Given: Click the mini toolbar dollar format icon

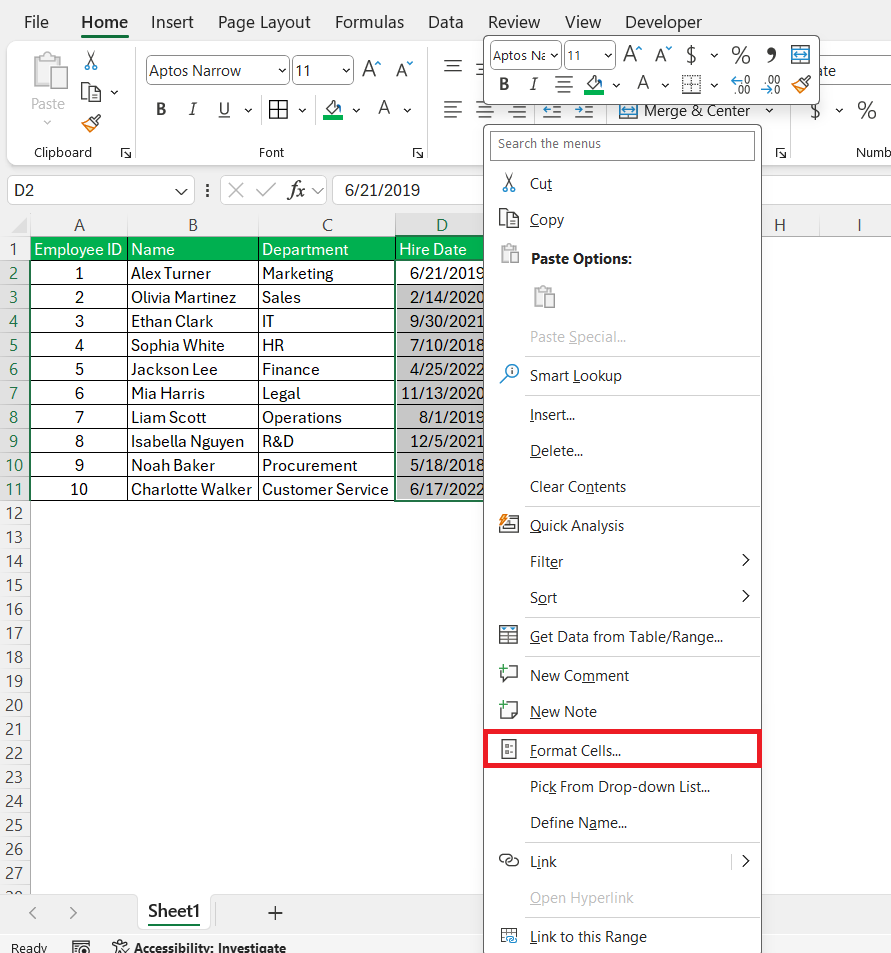Looking at the screenshot, I should click(691, 55).
